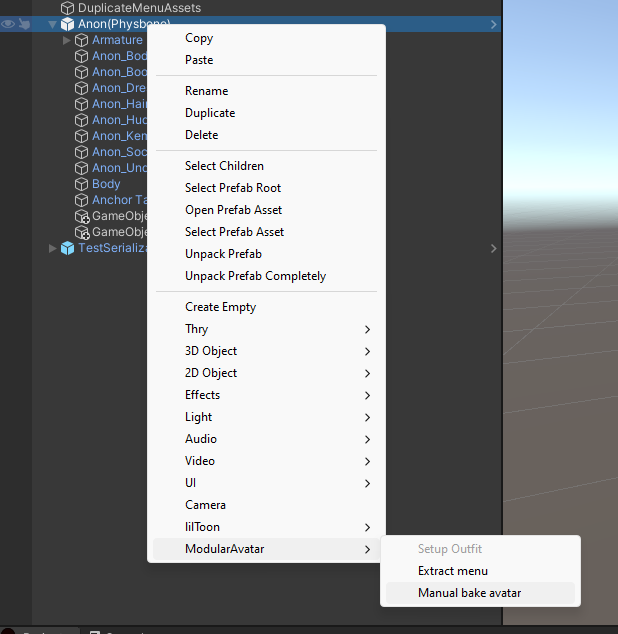Open the Effects submenu
The height and width of the screenshot is (634, 618).
(x=266, y=395)
